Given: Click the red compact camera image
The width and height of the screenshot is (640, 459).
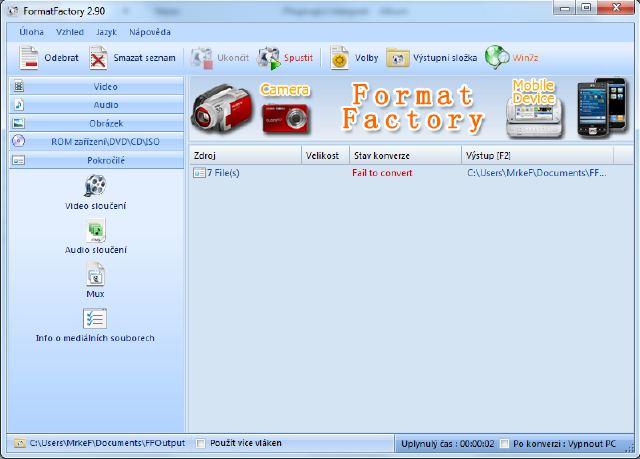Looking at the screenshot, I should point(286,119).
